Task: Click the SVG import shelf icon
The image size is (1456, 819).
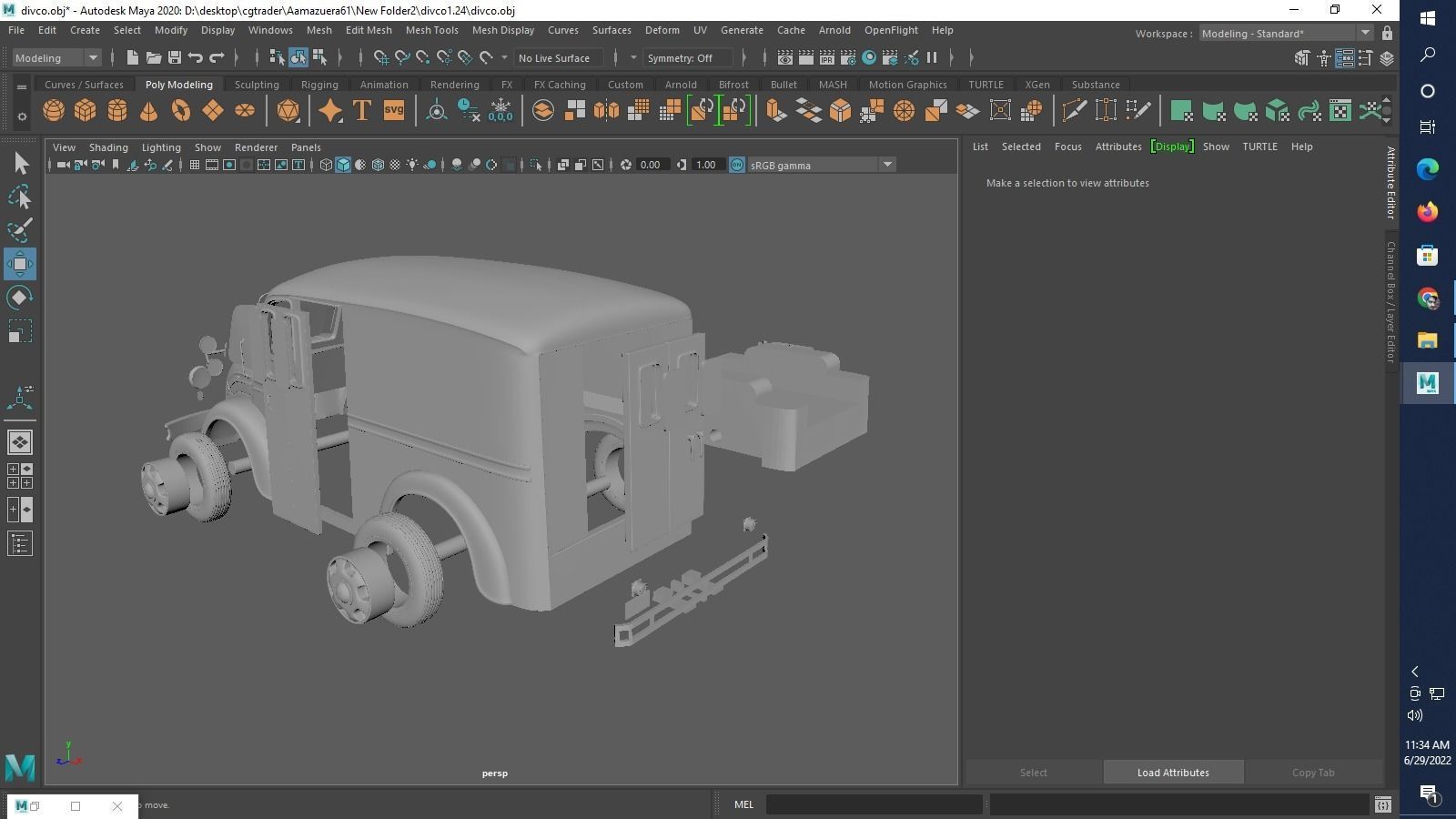Action: coord(393,111)
